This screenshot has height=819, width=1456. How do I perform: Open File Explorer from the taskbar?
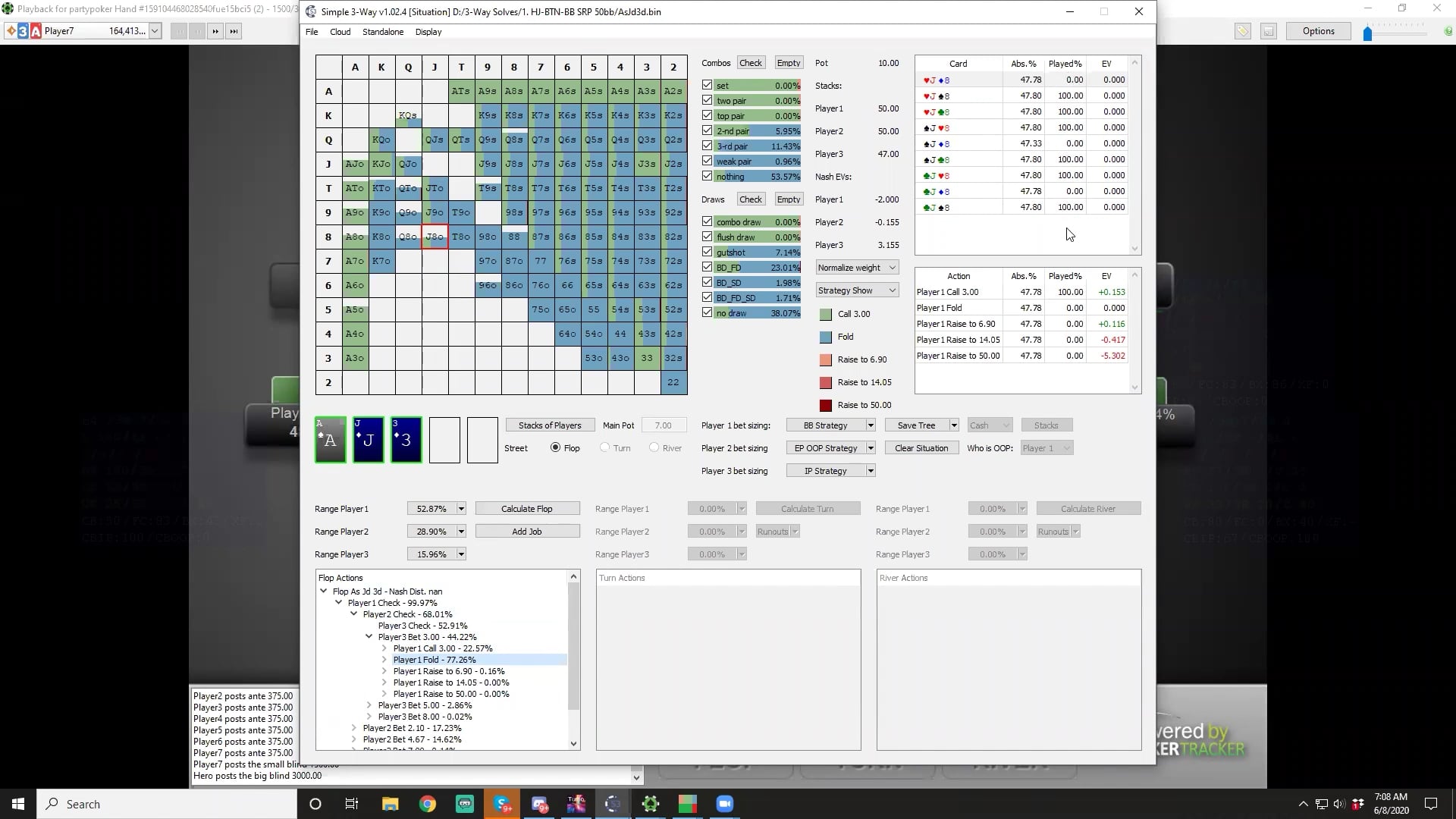pos(390,804)
